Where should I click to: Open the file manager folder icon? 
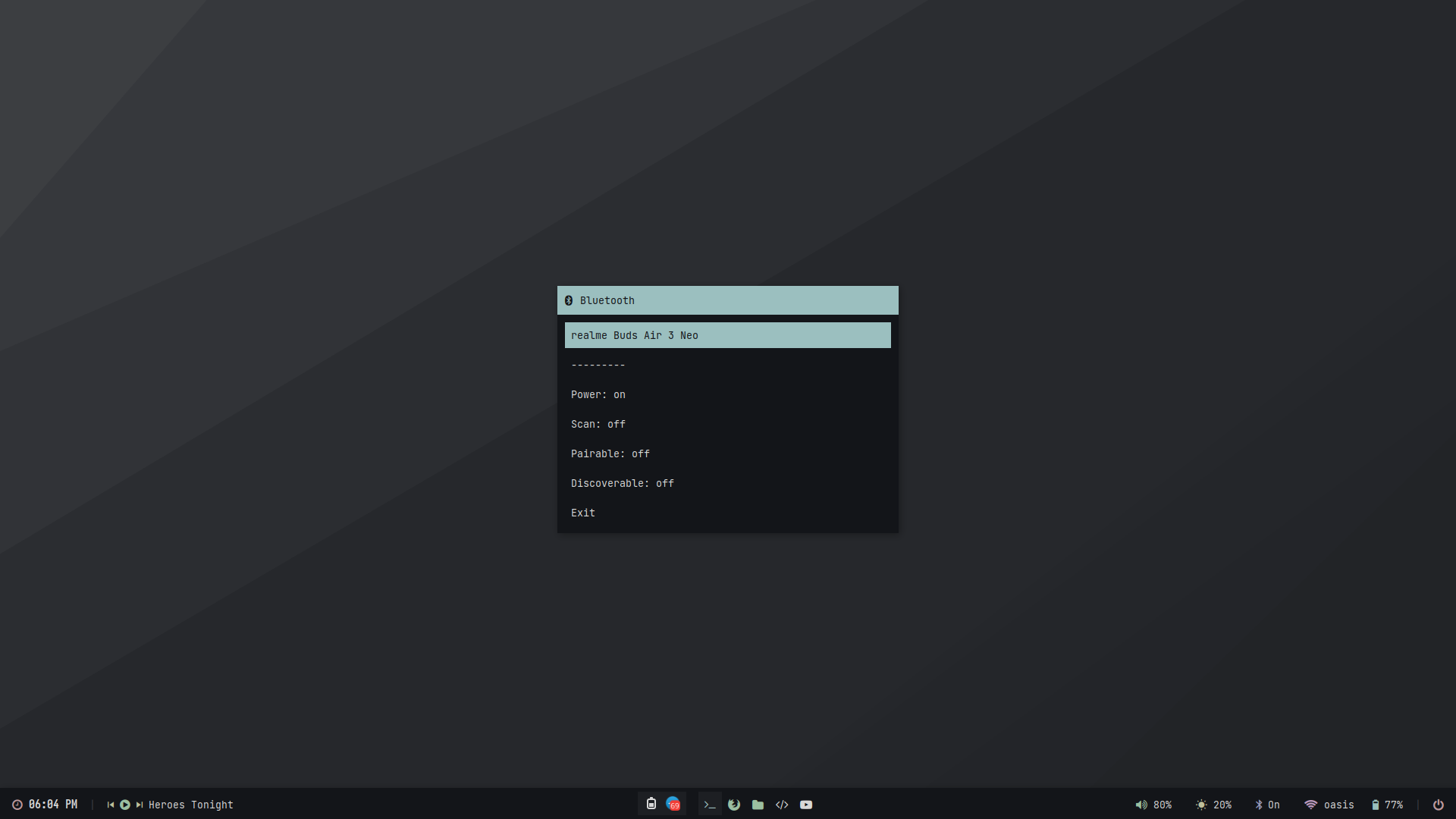pyautogui.click(x=758, y=805)
